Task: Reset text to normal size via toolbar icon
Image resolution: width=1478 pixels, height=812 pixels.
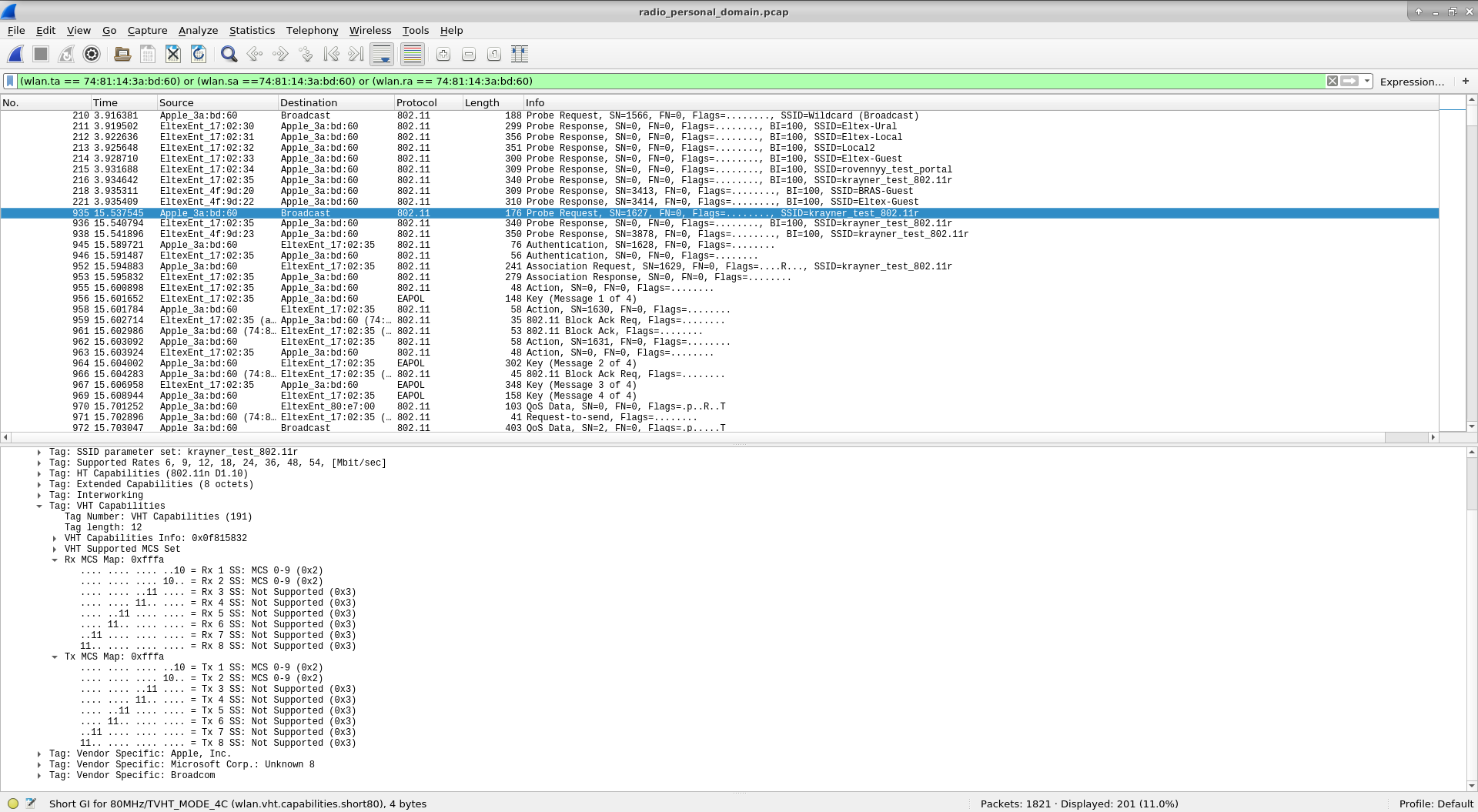Action: (x=494, y=54)
